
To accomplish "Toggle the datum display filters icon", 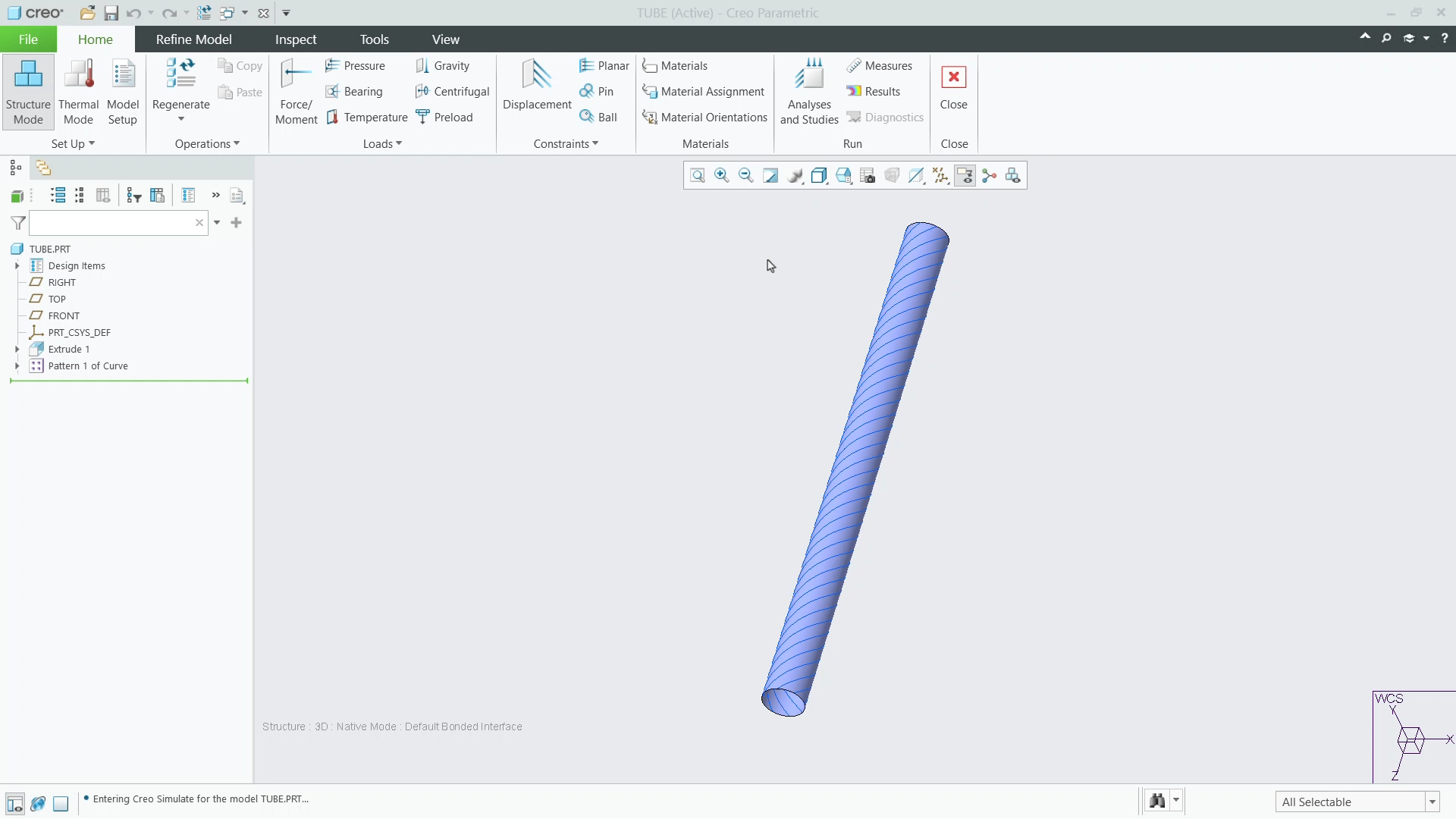I will coord(940,176).
